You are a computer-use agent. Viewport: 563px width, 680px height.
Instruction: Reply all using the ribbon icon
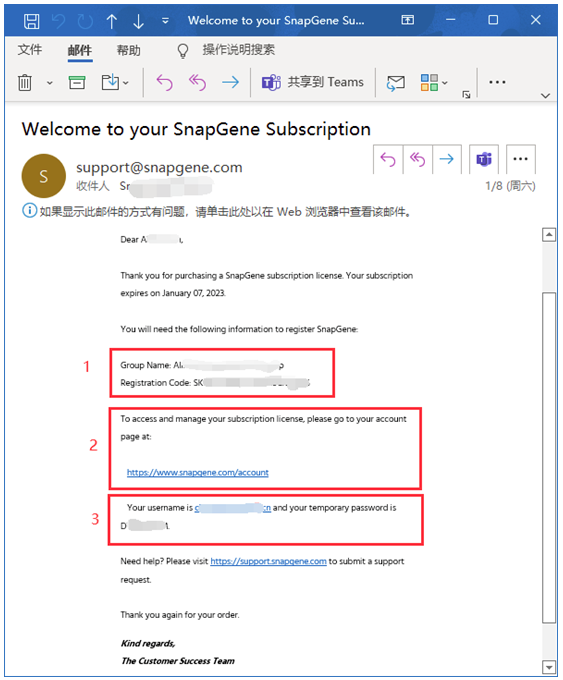[x=197, y=82]
